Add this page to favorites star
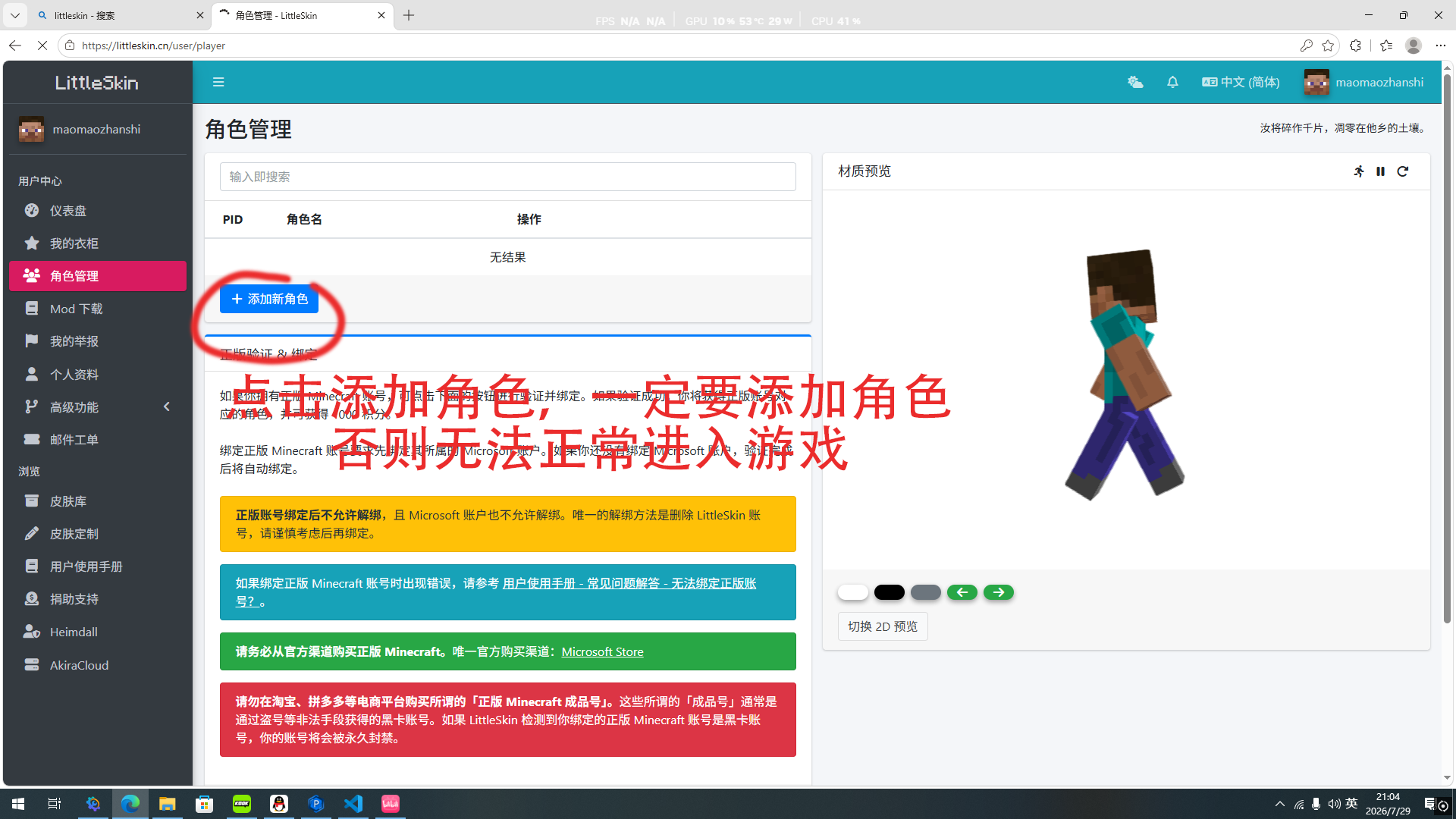This screenshot has height=819, width=1456. tap(1328, 45)
